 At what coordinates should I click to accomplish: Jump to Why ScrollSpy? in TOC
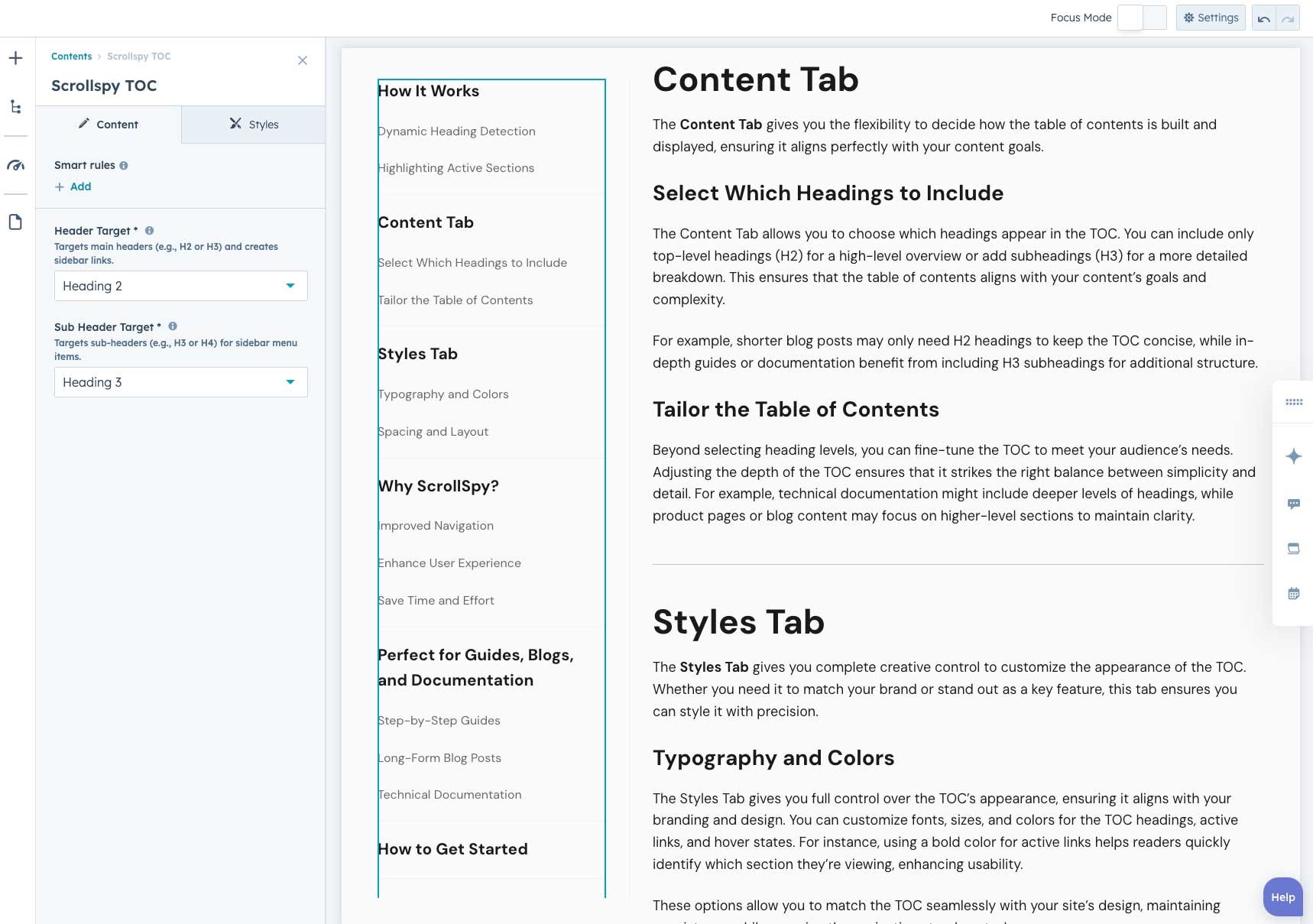(438, 486)
